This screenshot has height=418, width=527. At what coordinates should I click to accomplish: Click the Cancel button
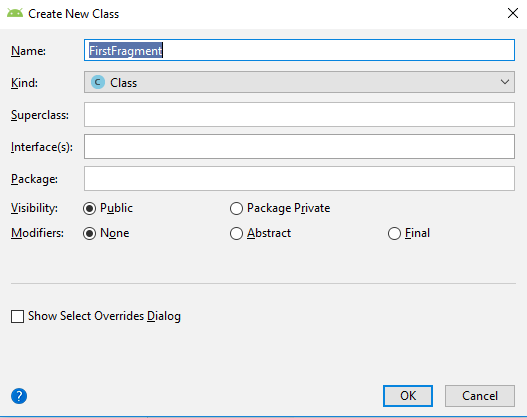click(x=480, y=396)
